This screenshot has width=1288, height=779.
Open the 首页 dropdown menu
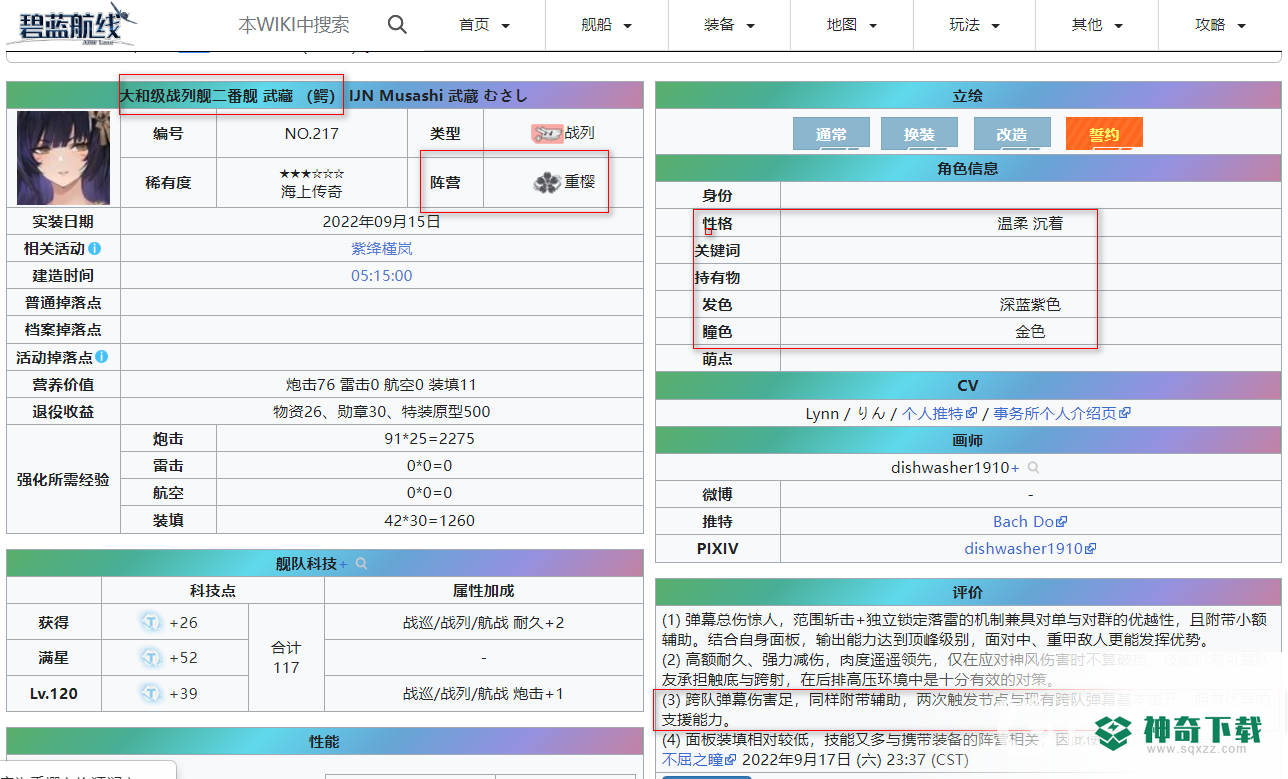pos(484,25)
